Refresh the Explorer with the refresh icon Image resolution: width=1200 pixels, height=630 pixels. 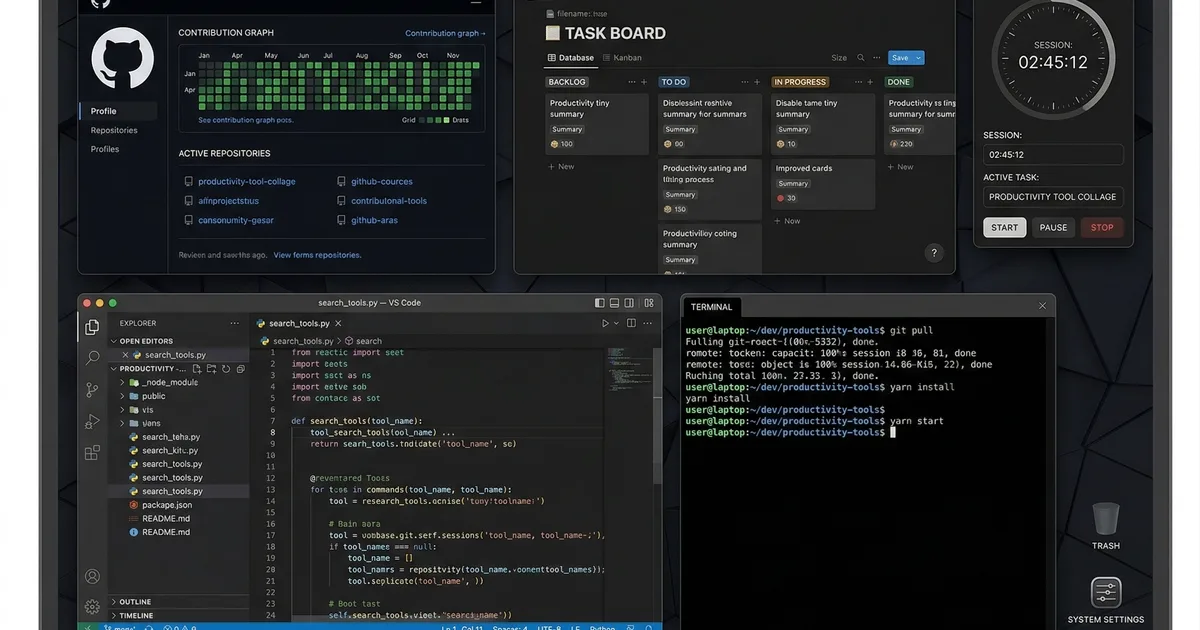coord(225,368)
